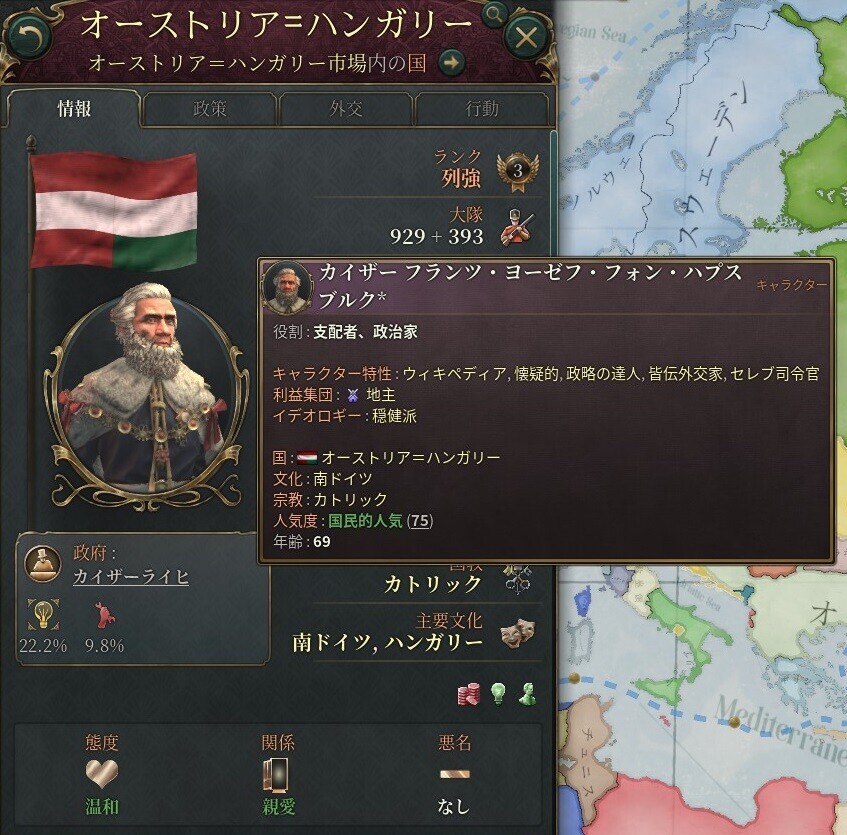Viewport: 847px width, 835px height.
Task: Click the rank 3 great power medal
Action: coord(517,172)
